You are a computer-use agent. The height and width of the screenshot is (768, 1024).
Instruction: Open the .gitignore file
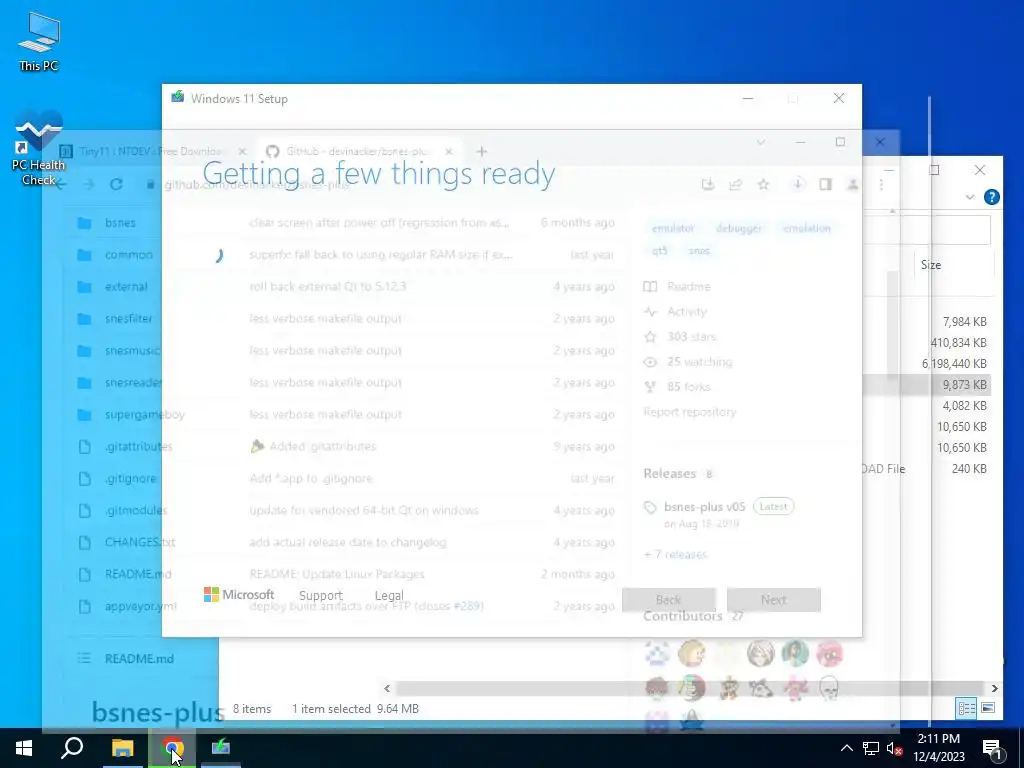pyautogui.click(x=131, y=479)
